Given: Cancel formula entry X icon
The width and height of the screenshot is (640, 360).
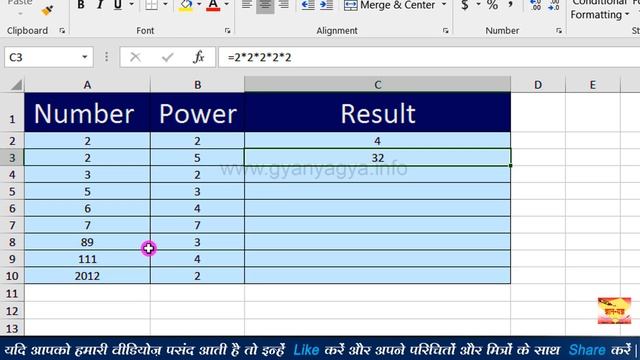Looking at the screenshot, I should (x=135, y=57).
